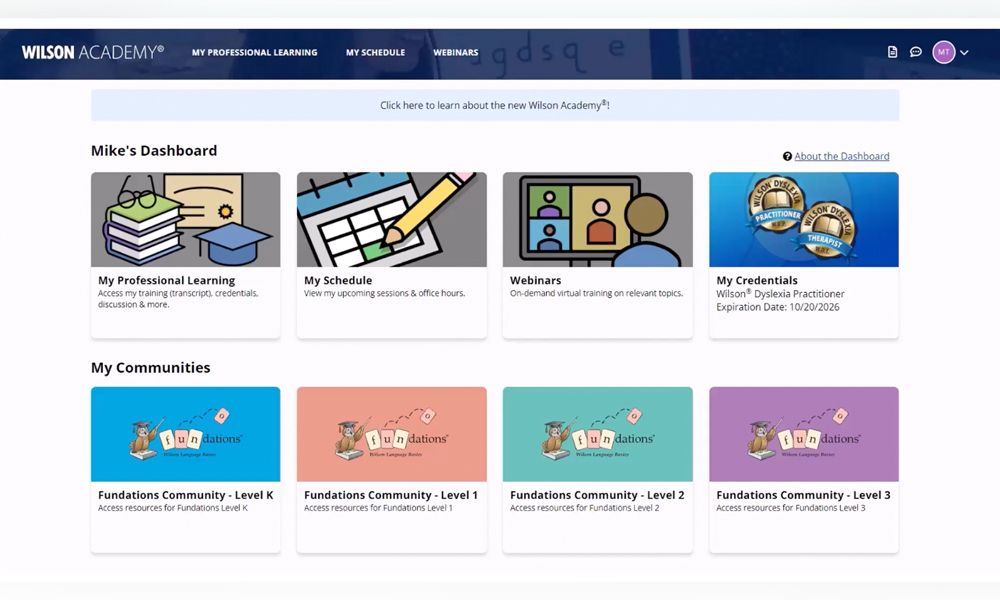Open Fundations Community - Level 1 title
The height and width of the screenshot is (600, 1000).
pyautogui.click(x=391, y=495)
